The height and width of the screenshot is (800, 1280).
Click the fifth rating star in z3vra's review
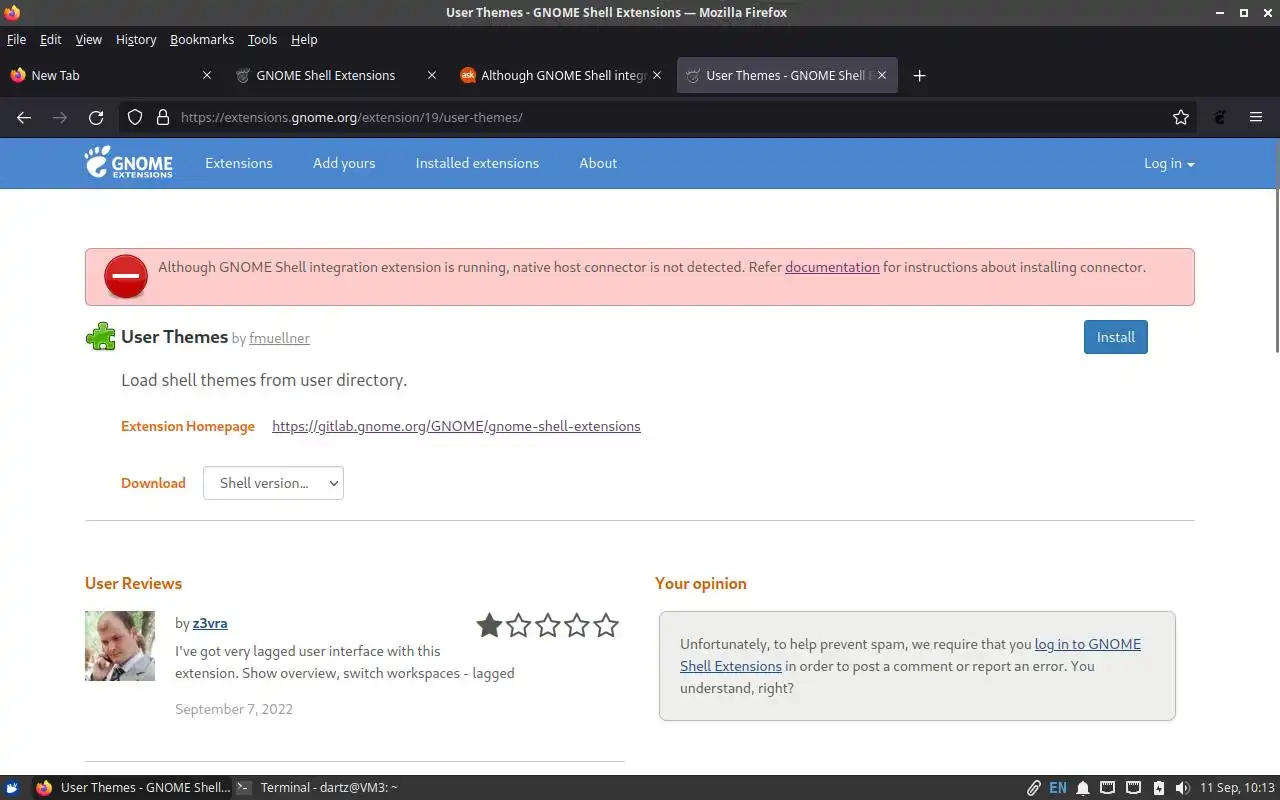[x=606, y=626]
